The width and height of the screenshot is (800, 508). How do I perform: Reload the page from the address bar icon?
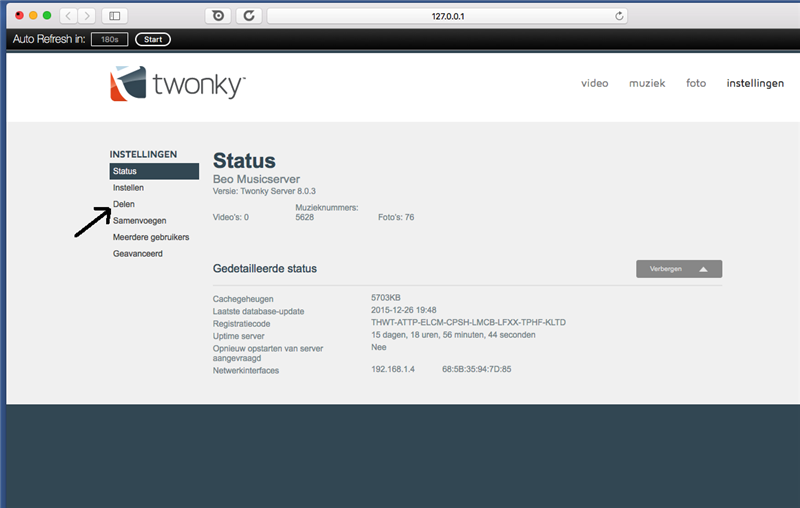point(619,16)
